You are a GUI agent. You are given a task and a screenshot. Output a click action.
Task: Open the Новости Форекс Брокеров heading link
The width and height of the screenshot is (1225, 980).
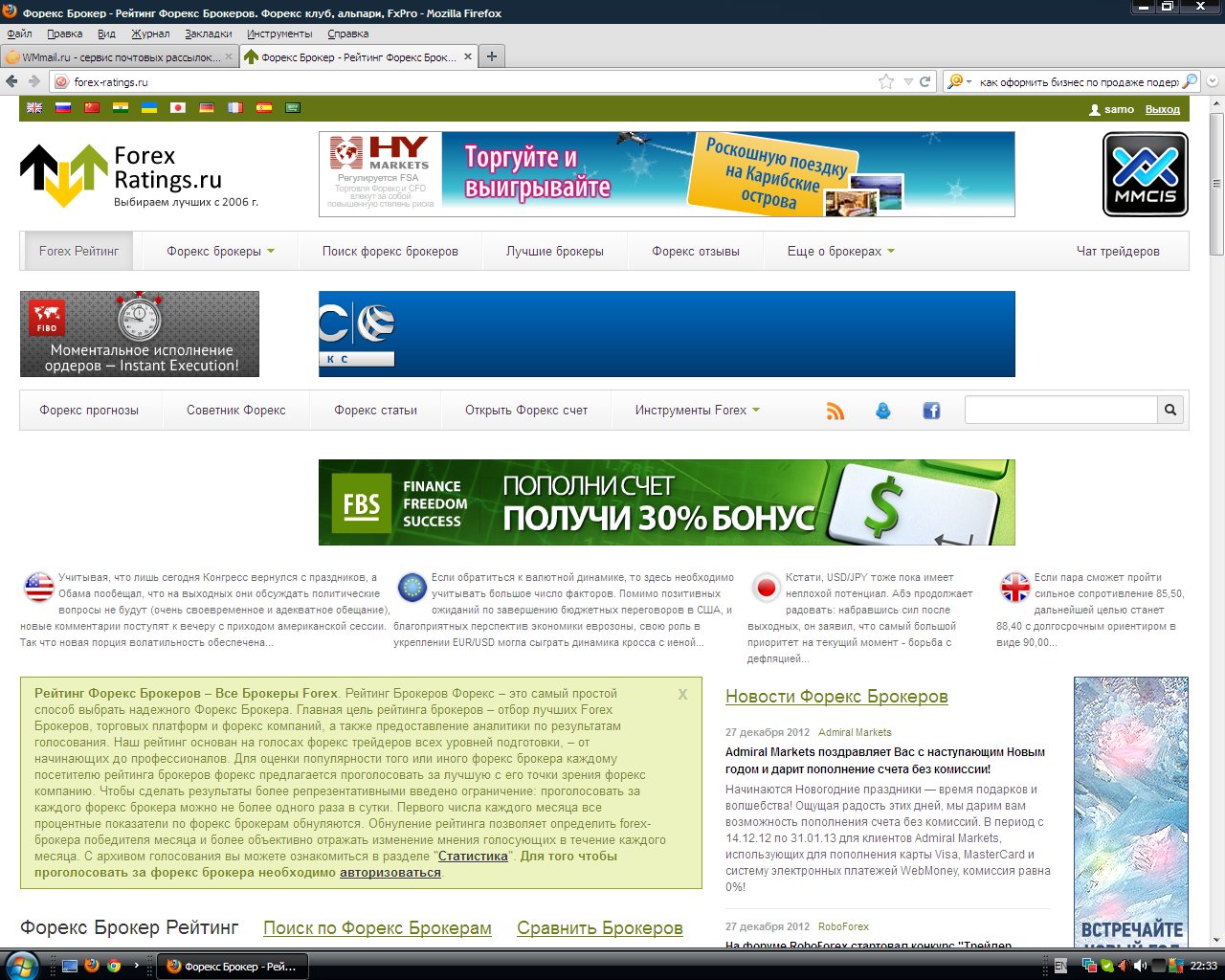click(836, 697)
